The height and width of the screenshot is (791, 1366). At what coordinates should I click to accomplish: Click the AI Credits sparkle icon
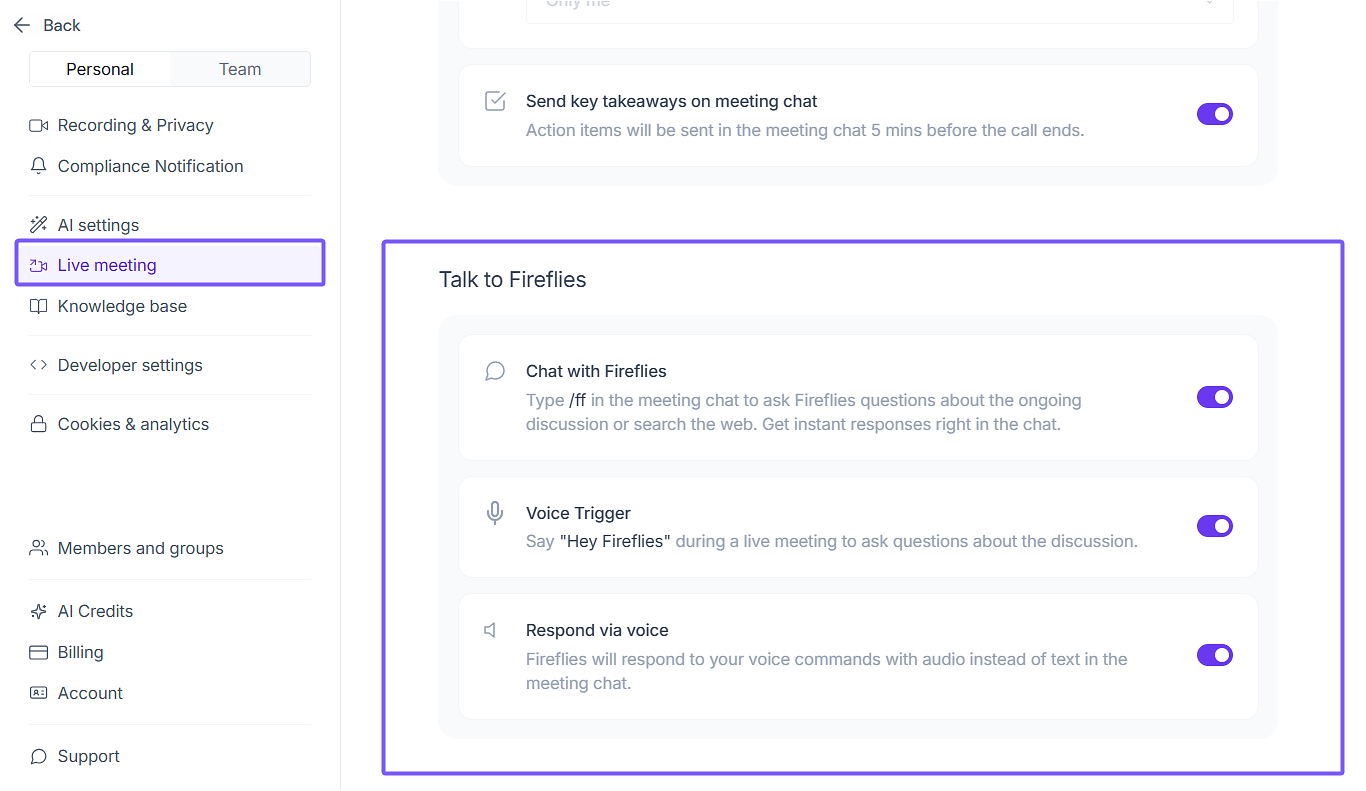(39, 611)
